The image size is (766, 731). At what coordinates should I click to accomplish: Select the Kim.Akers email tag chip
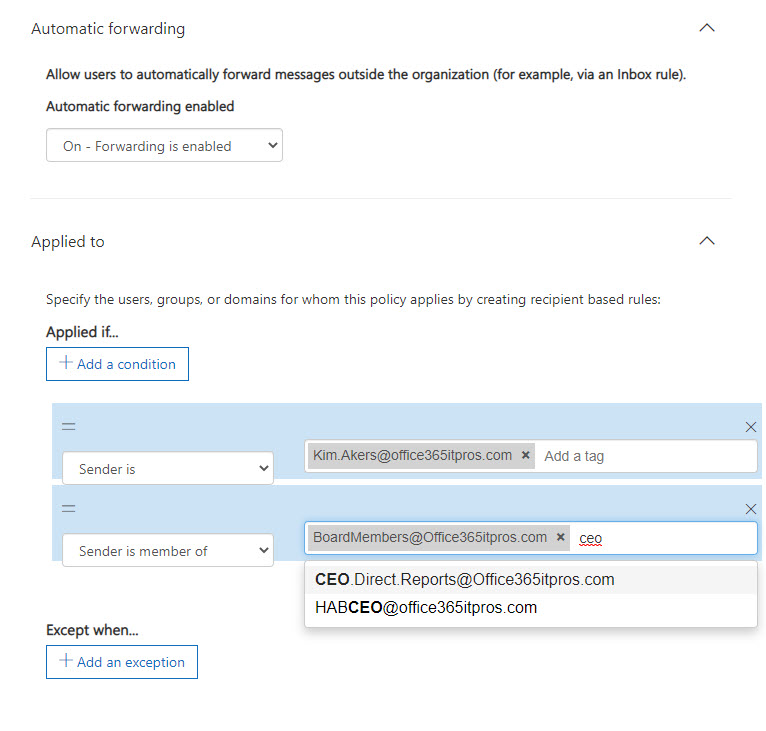pos(412,455)
